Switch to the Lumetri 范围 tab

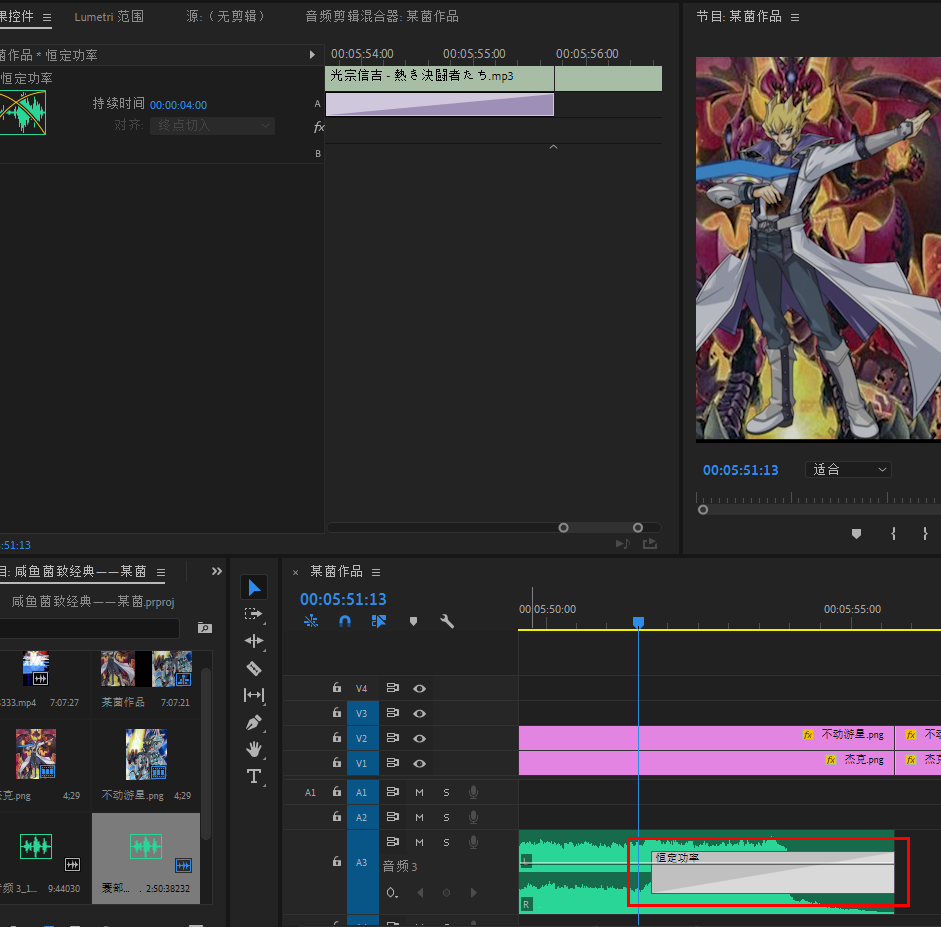pyautogui.click(x=109, y=17)
